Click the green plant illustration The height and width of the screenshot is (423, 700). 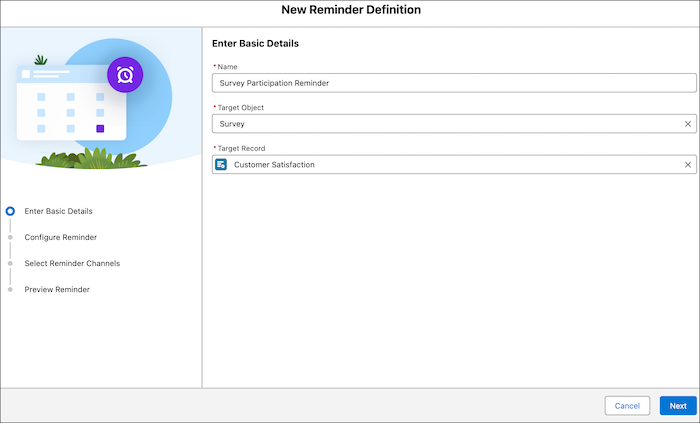point(90,157)
